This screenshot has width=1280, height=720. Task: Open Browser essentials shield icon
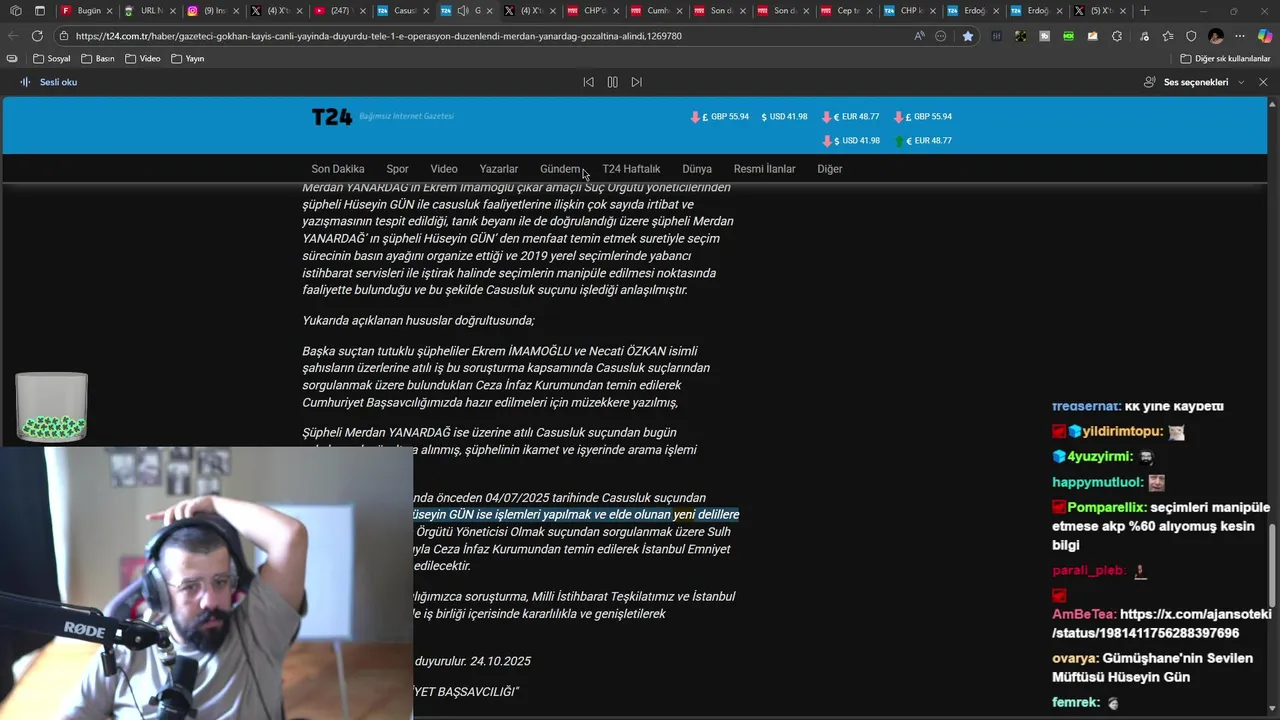(1191, 36)
